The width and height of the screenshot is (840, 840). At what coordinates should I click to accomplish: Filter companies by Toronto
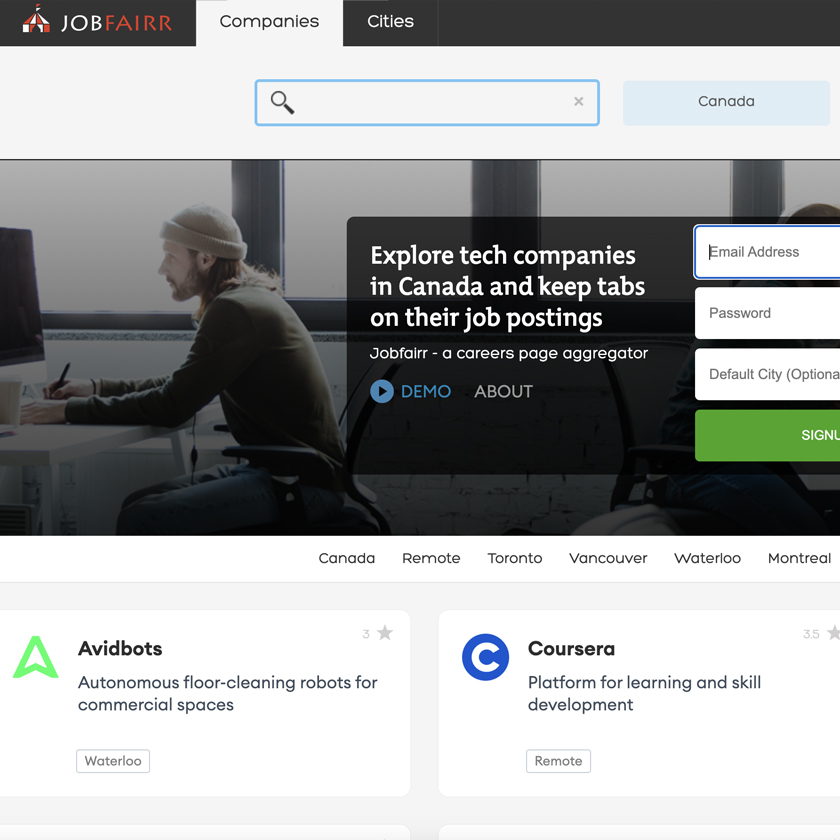514,558
